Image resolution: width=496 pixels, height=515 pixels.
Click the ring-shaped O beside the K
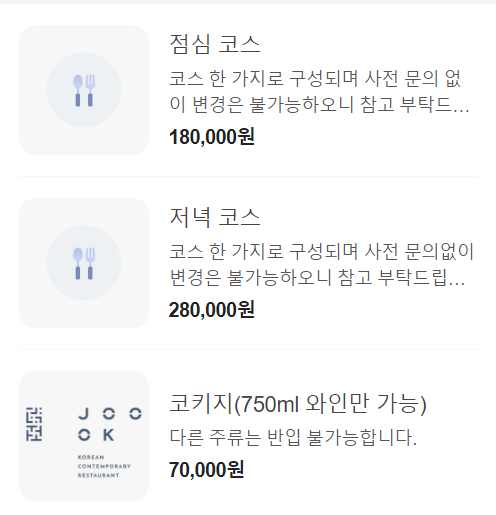[x=84, y=435]
